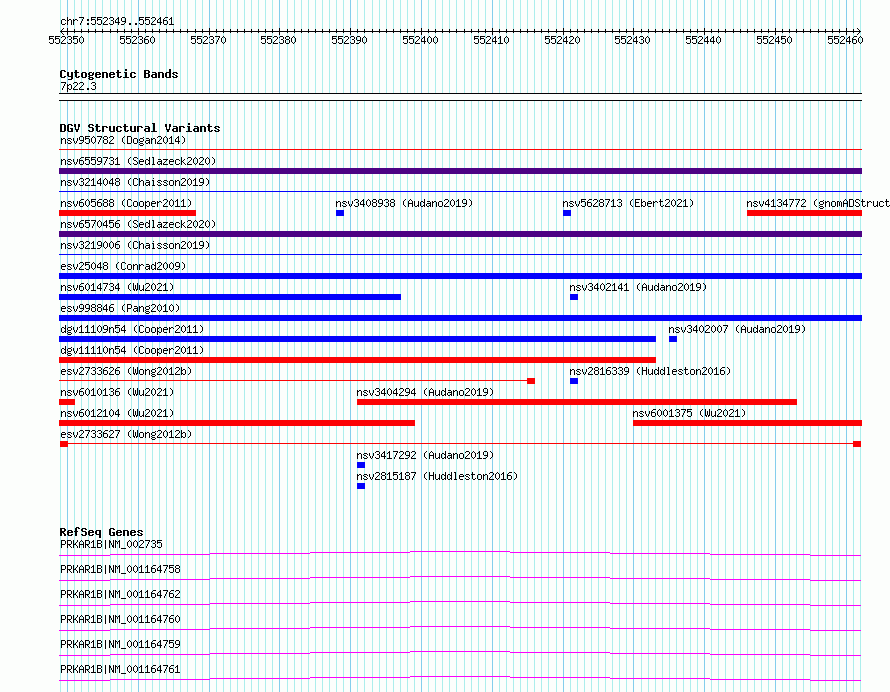890x692 pixels.
Task: Click the esv2733626 red end block
Action: pyautogui.click(x=531, y=381)
